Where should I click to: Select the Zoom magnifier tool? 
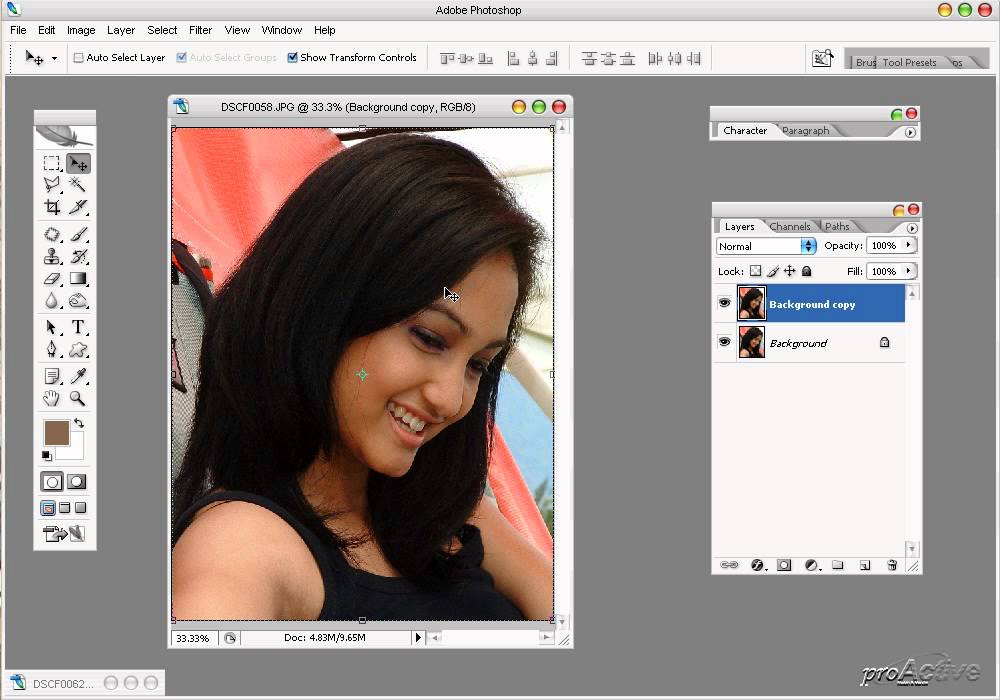pyautogui.click(x=77, y=398)
